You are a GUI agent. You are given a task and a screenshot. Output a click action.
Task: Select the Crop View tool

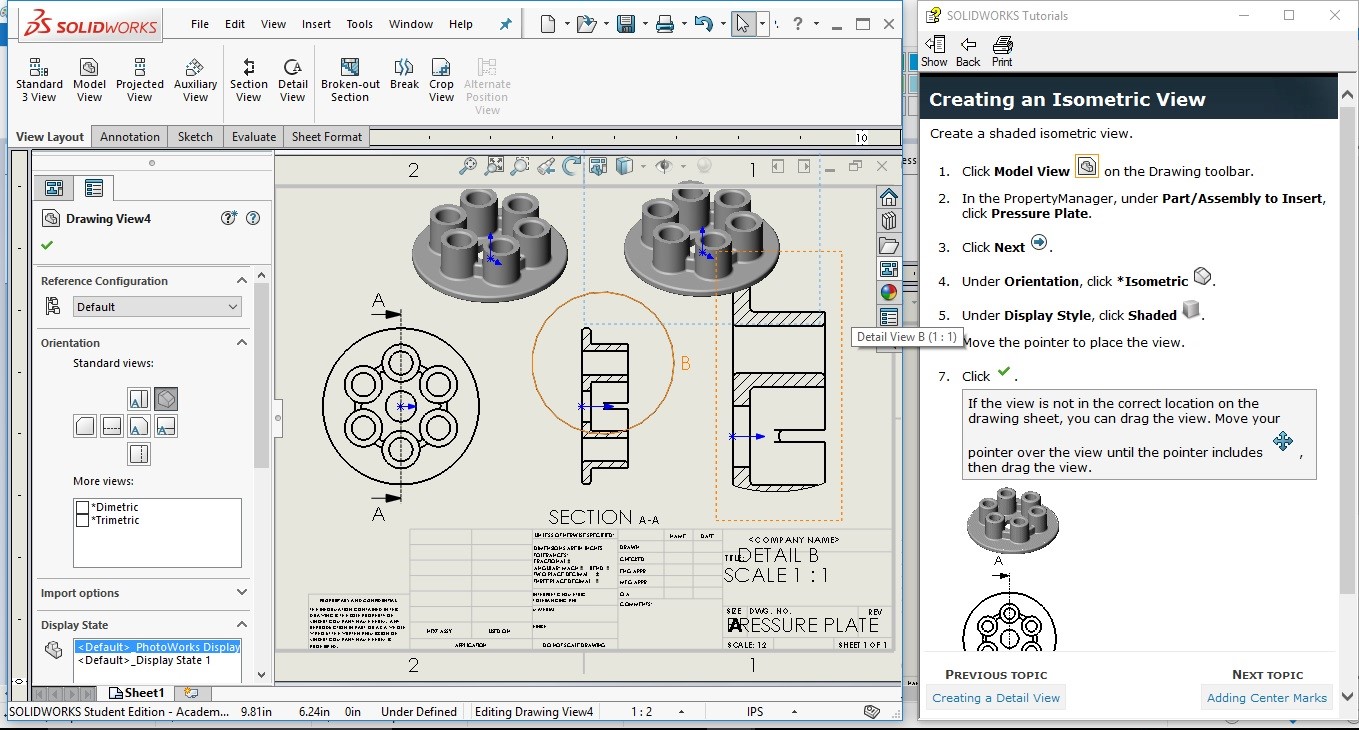coord(442,79)
